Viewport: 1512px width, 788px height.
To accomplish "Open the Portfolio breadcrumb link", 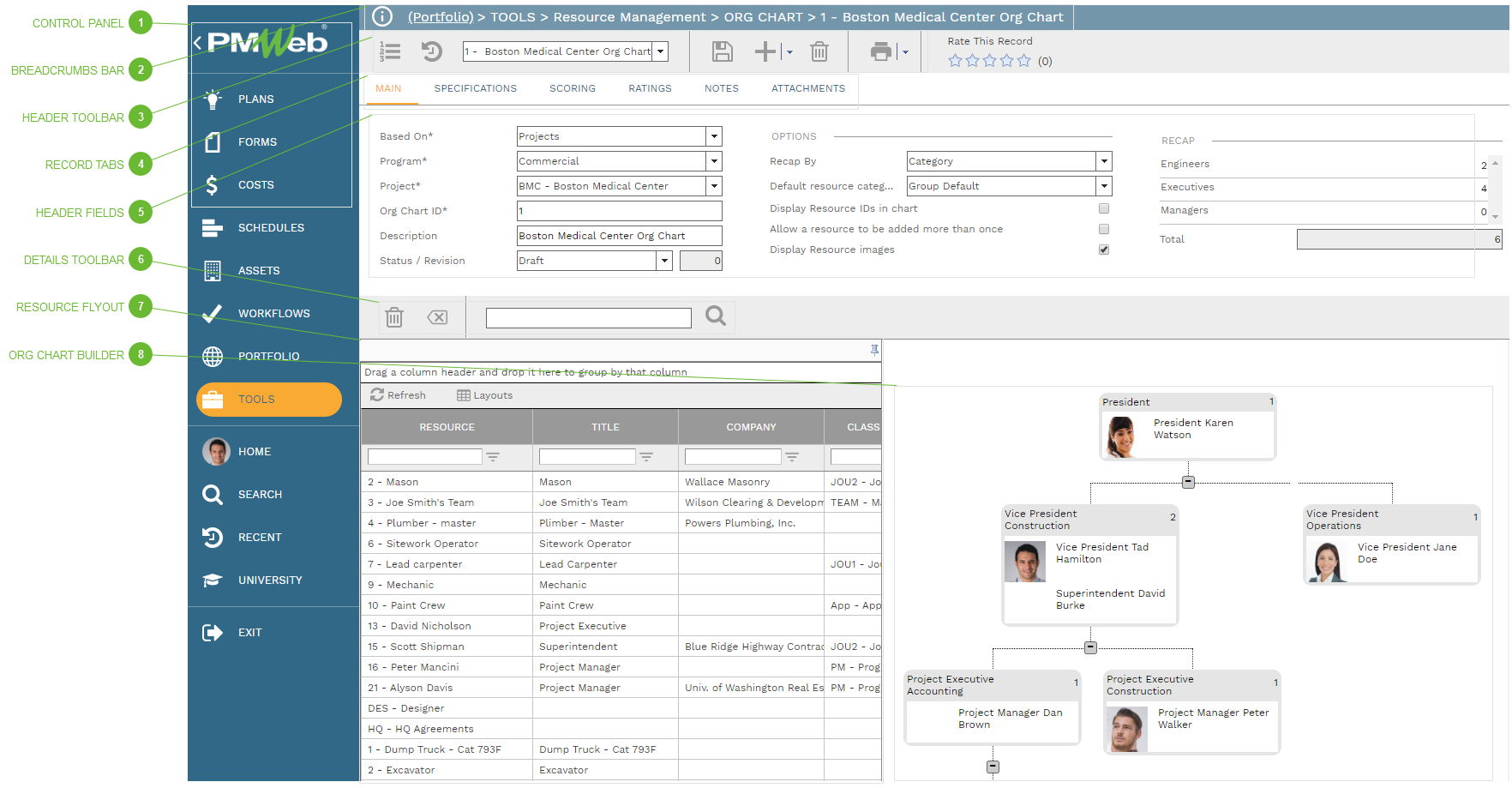I will [x=439, y=16].
